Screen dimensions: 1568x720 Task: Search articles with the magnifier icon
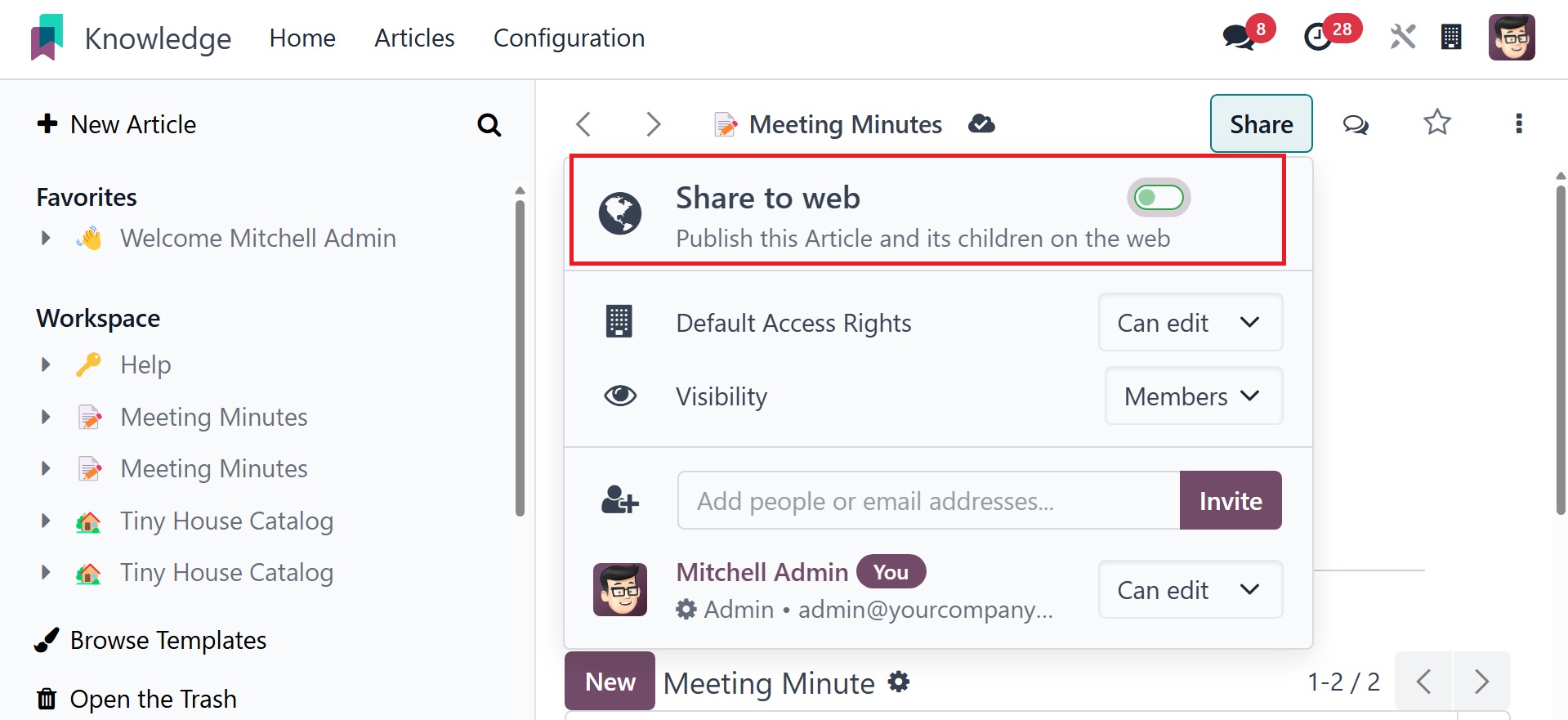pyautogui.click(x=489, y=125)
